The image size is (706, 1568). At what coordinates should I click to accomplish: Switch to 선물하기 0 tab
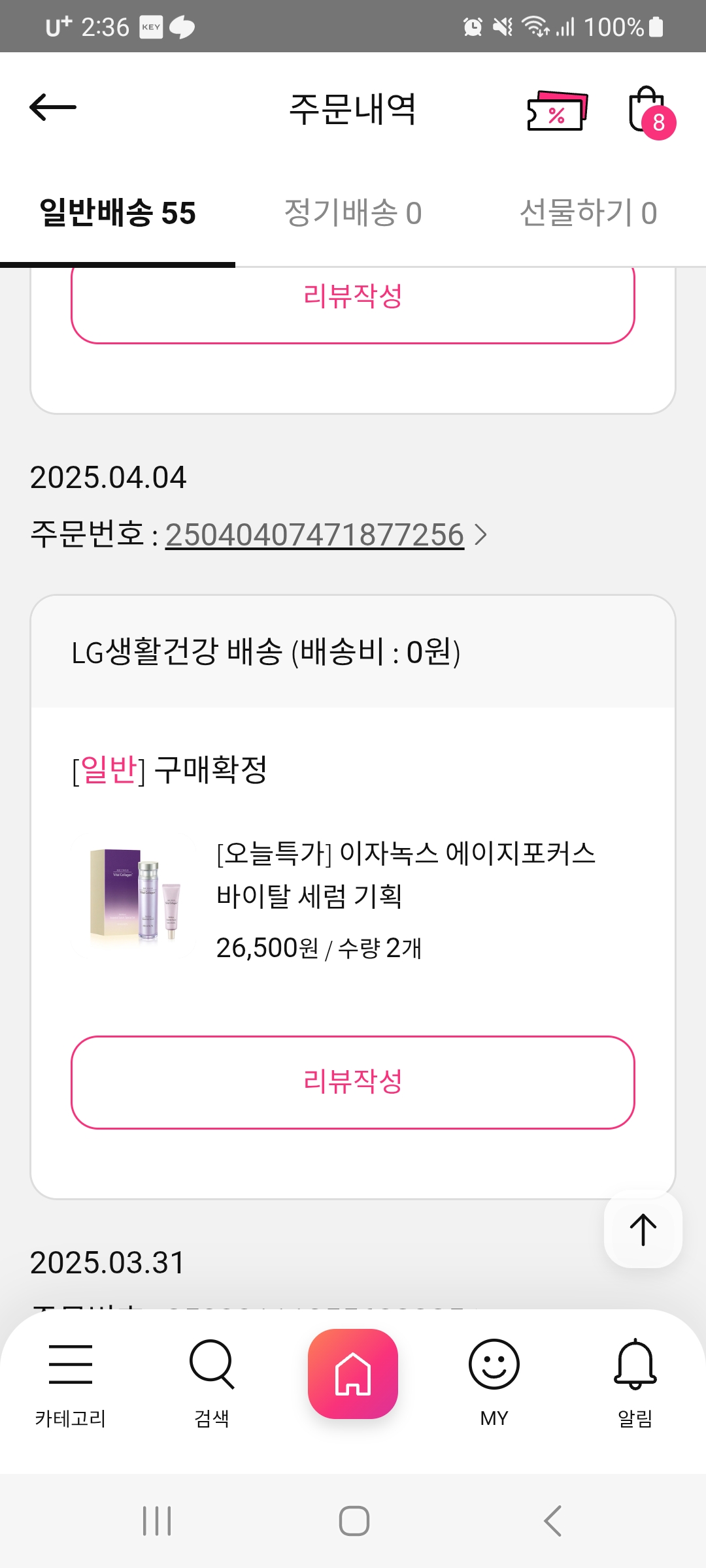pos(588,213)
